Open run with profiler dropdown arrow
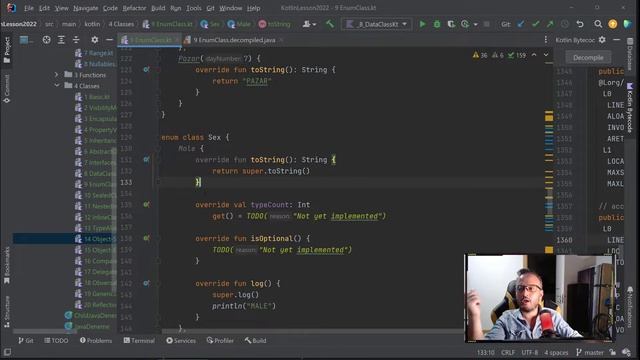 tap(476, 24)
